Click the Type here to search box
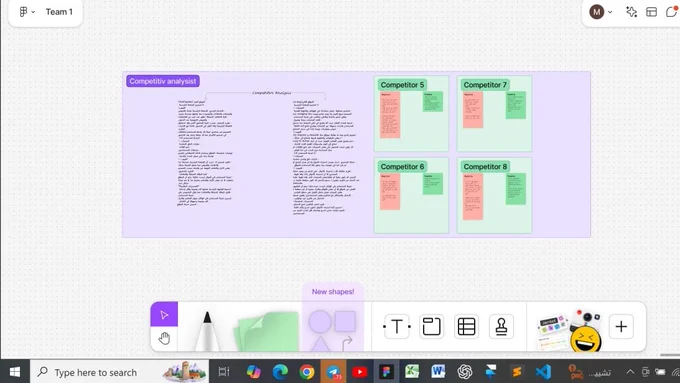 [x=119, y=372]
